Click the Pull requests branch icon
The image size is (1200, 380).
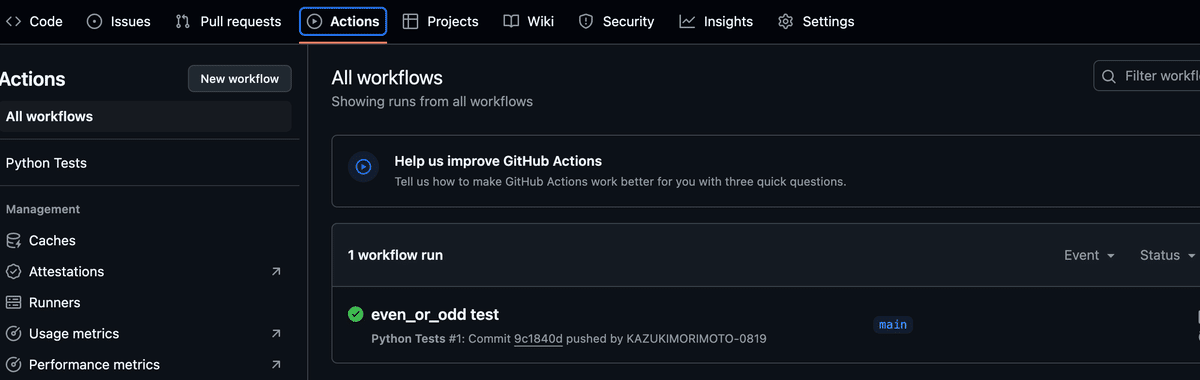(x=183, y=21)
